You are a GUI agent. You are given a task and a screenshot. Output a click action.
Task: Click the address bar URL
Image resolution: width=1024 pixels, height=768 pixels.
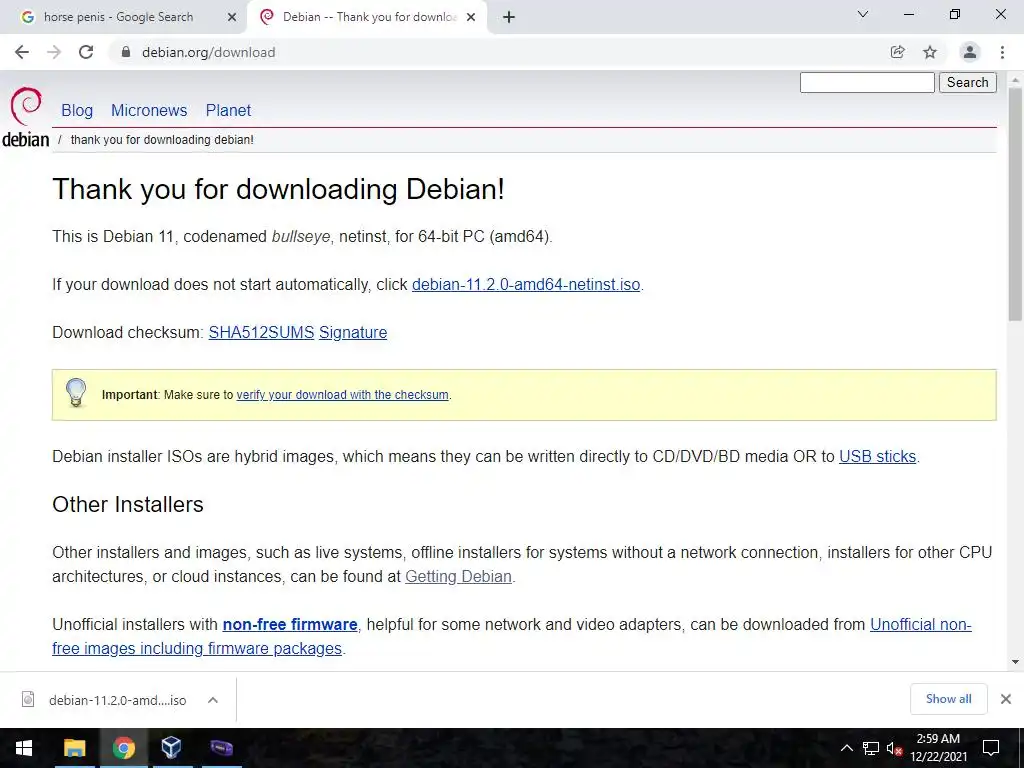(x=208, y=52)
